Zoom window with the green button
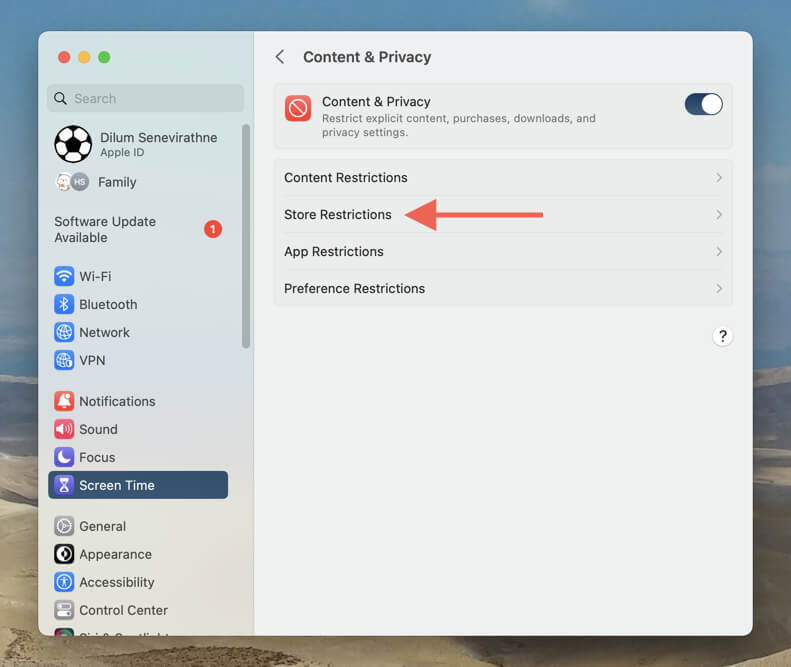 coord(104,57)
